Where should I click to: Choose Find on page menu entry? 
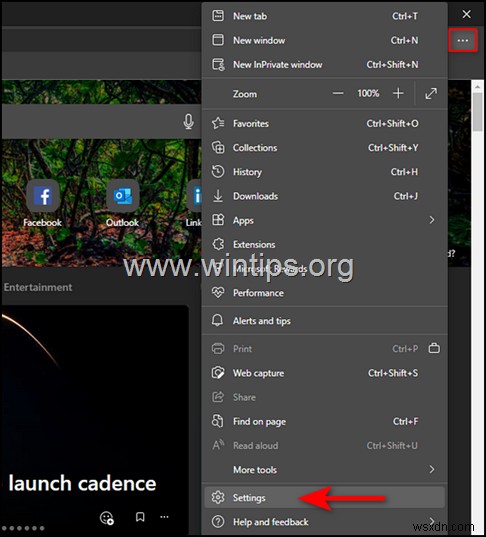[x=324, y=422]
